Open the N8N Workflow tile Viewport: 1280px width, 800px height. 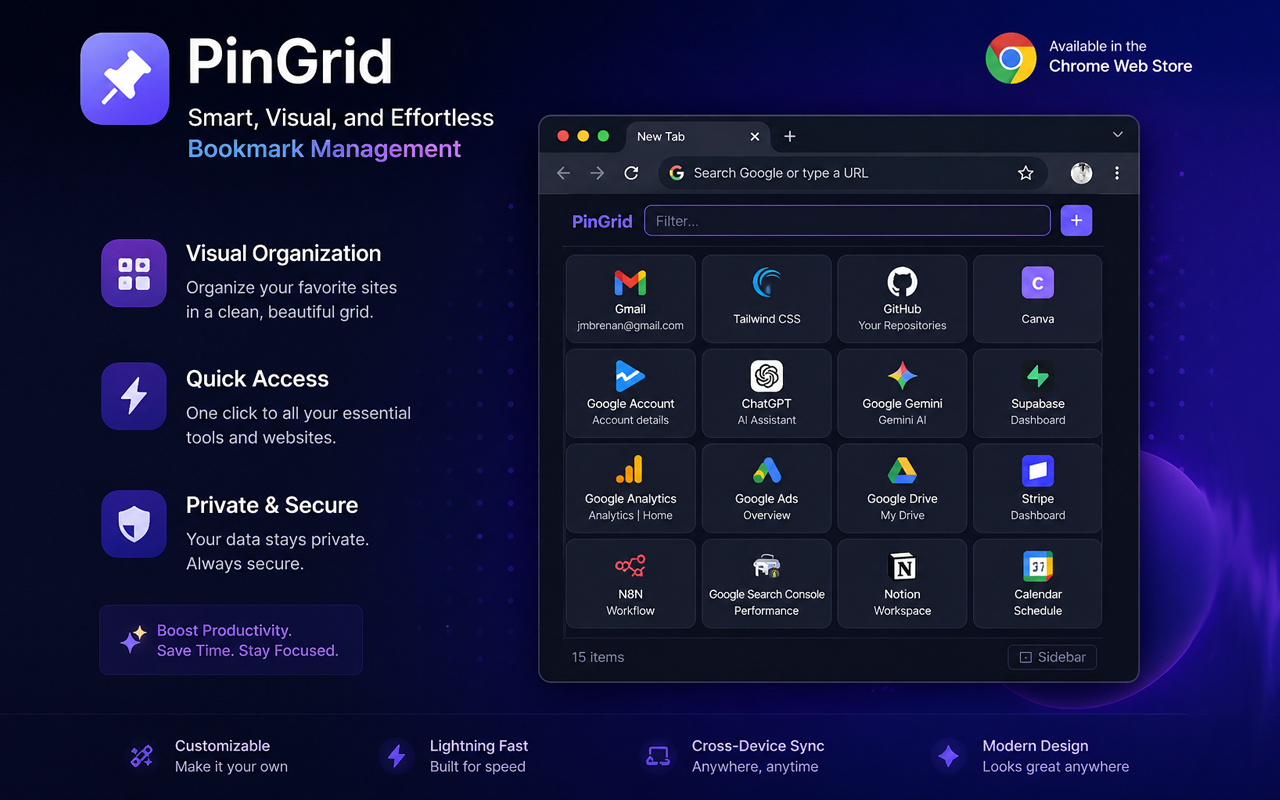pos(631,584)
